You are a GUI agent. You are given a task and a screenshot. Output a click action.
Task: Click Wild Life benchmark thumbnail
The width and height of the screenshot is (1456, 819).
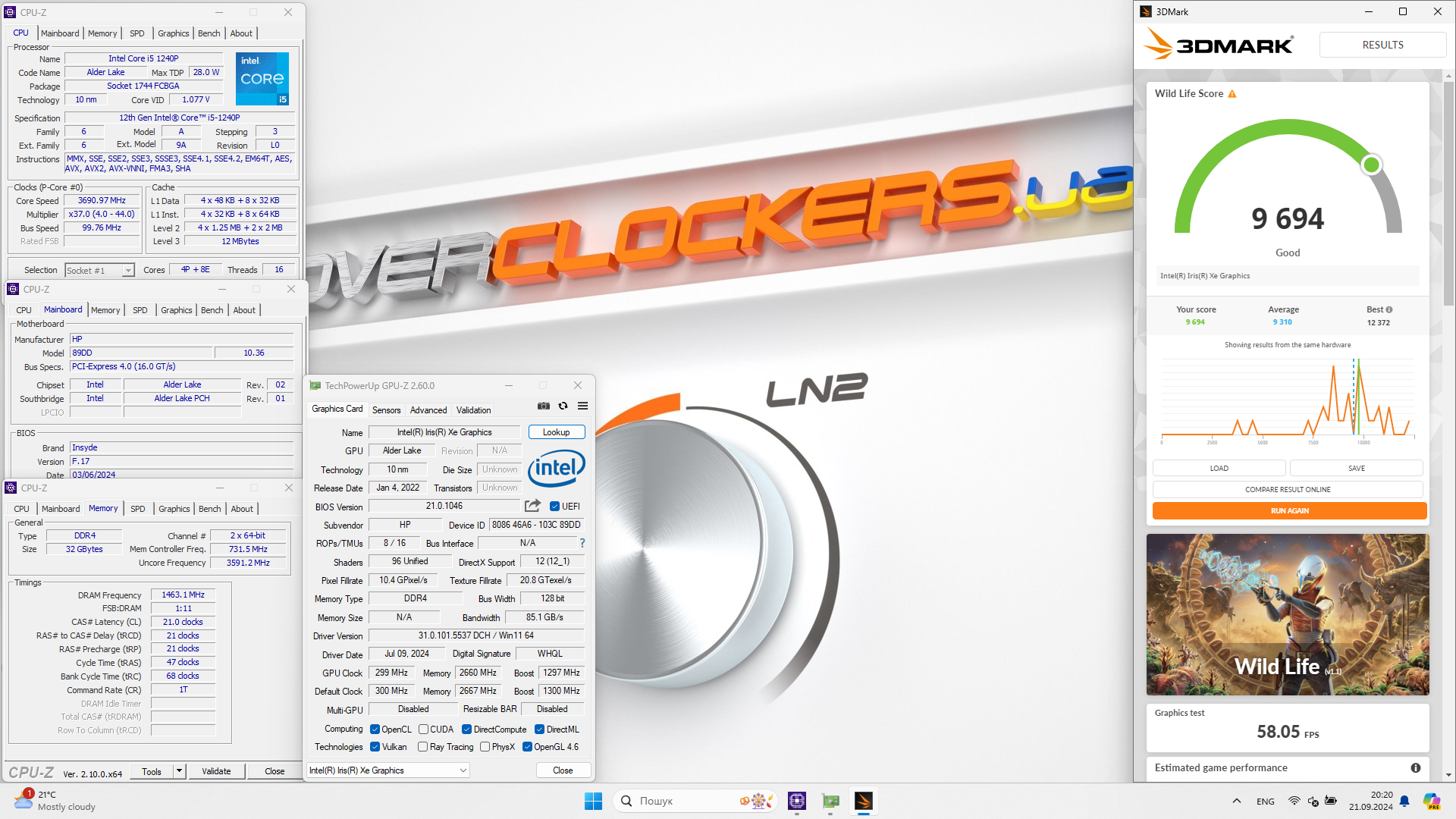(x=1288, y=614)
